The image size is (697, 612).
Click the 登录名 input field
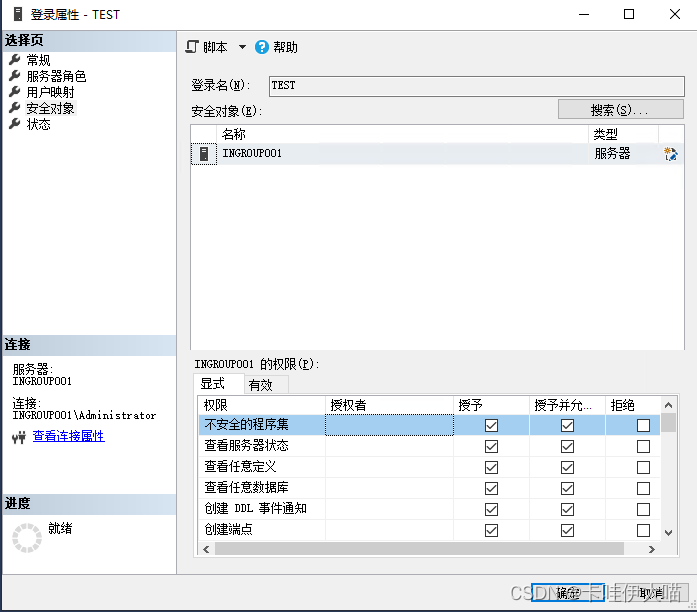477,86
